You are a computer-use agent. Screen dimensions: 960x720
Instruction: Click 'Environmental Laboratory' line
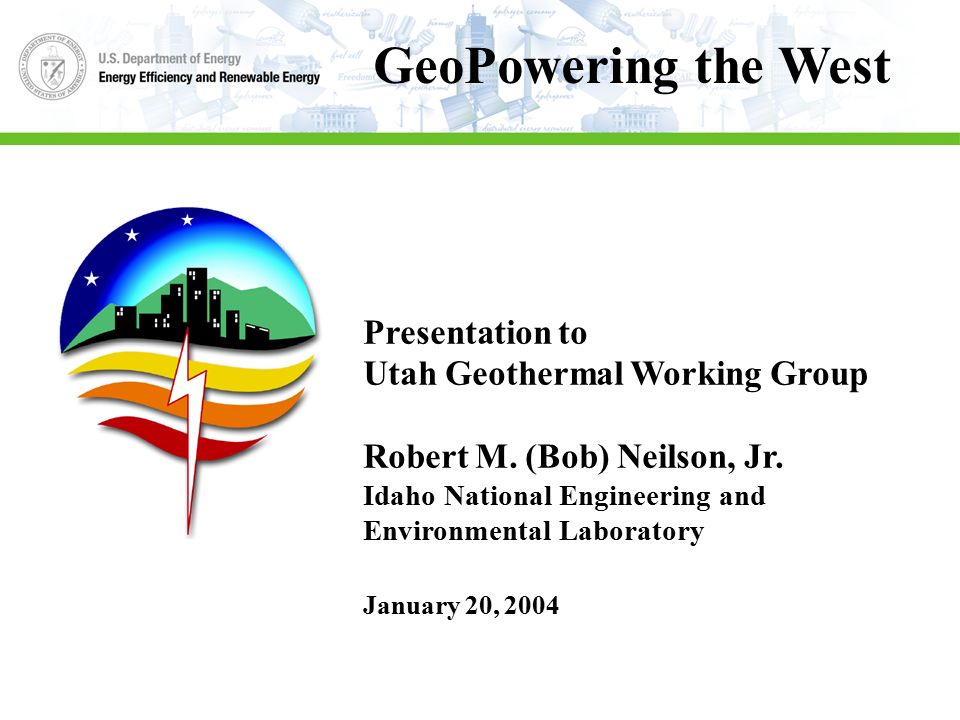533,531
